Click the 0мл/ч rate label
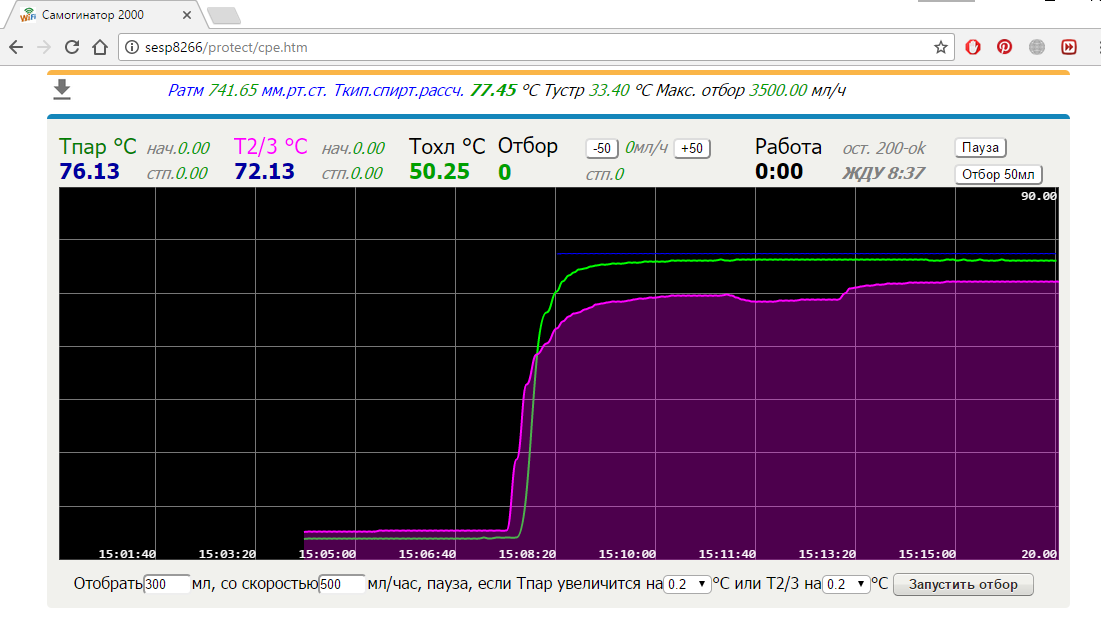 [646, 147]
